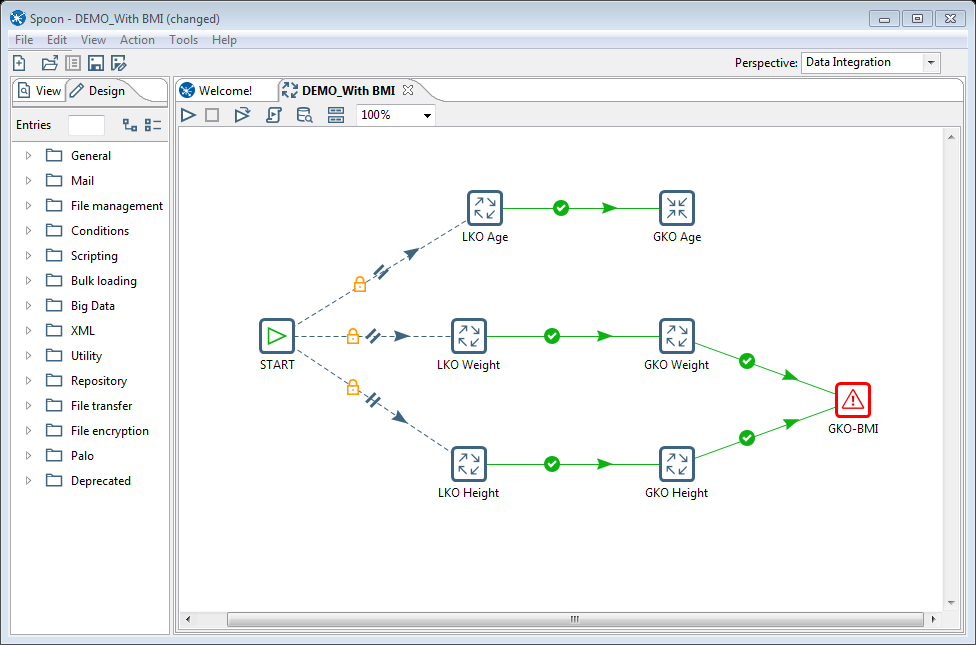
Task: Select the Utility folder row
Action: [x=90, y=355]
